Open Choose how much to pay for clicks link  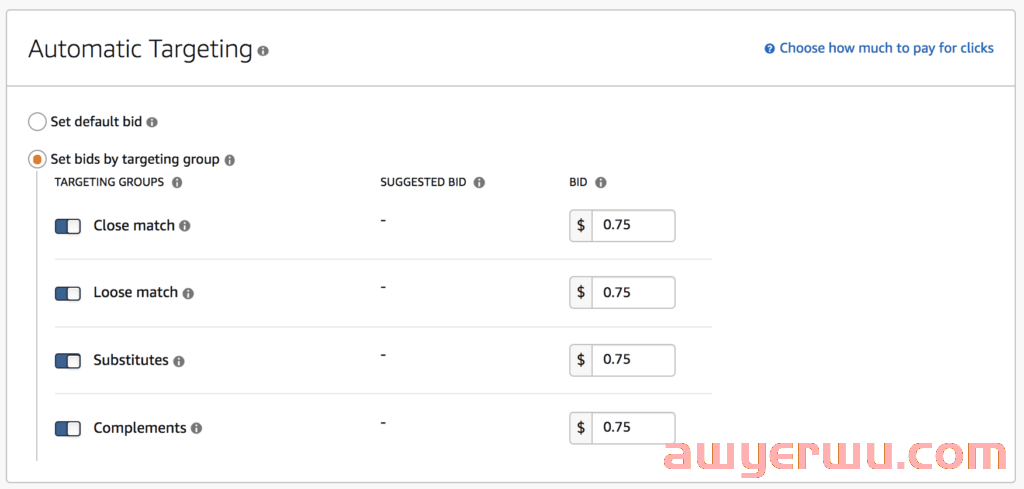pyautogui.click(x=886, y=48)
